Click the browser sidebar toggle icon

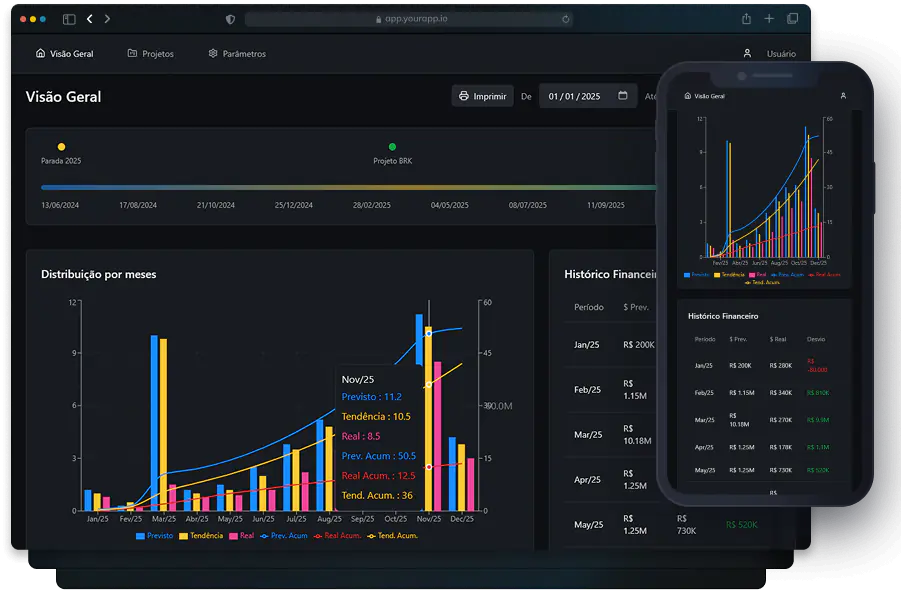coord(69,19)
